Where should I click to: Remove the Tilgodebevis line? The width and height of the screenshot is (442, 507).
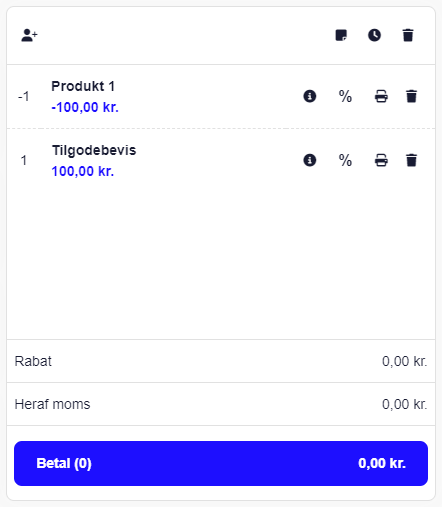411,160
